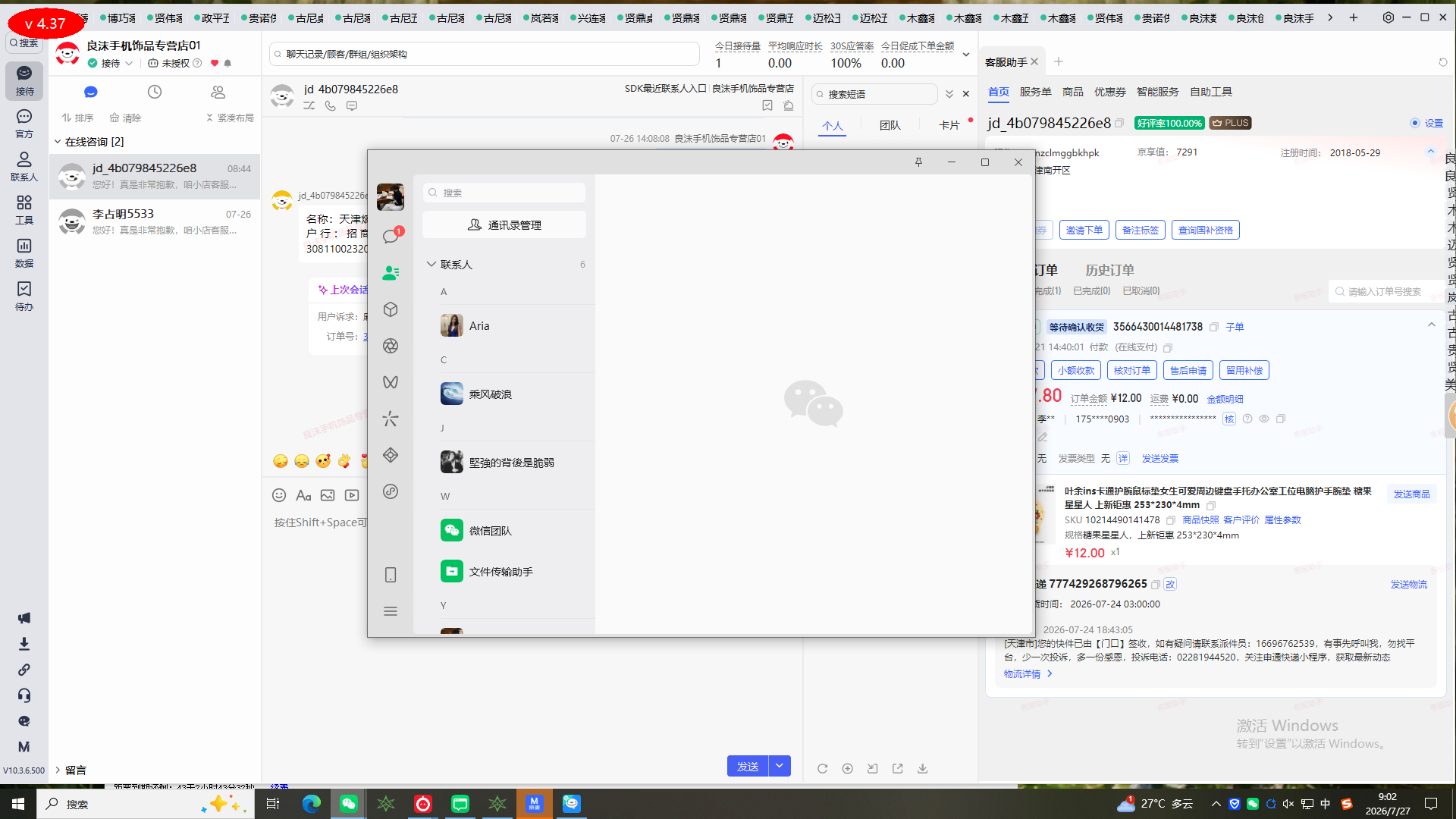Open 联系人 in the customer service sidebar

pyautogui.click(x=24, y=167)
